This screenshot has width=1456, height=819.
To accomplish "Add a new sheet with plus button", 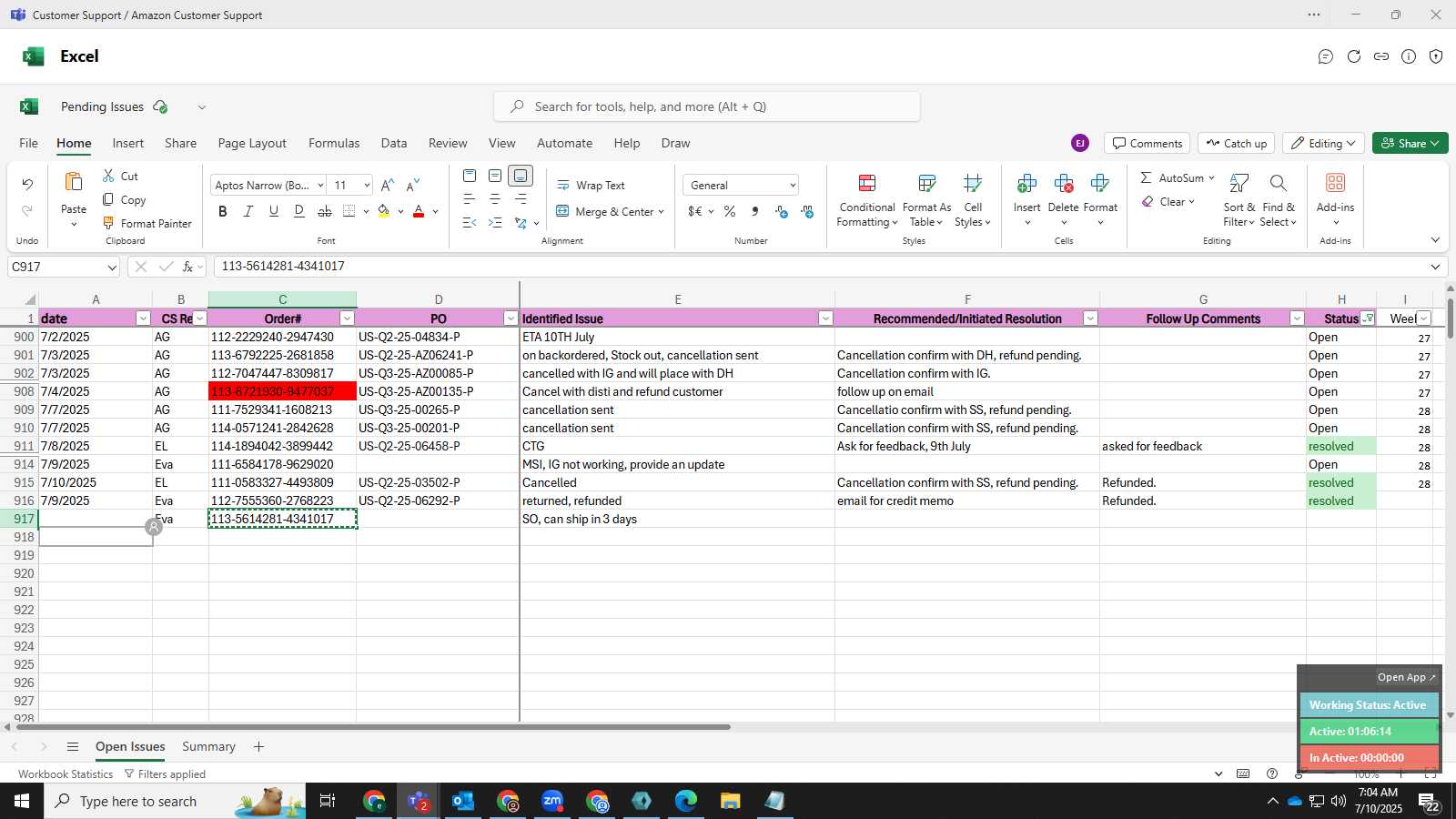I will [x=258, y=746].
